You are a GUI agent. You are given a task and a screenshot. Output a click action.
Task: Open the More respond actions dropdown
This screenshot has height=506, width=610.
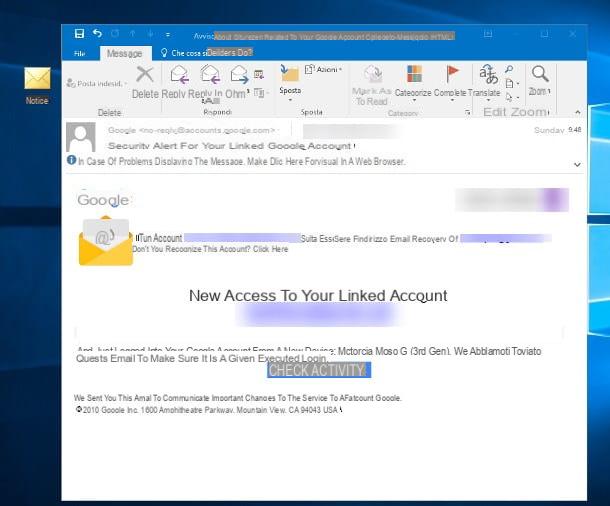tap(261, 93)
